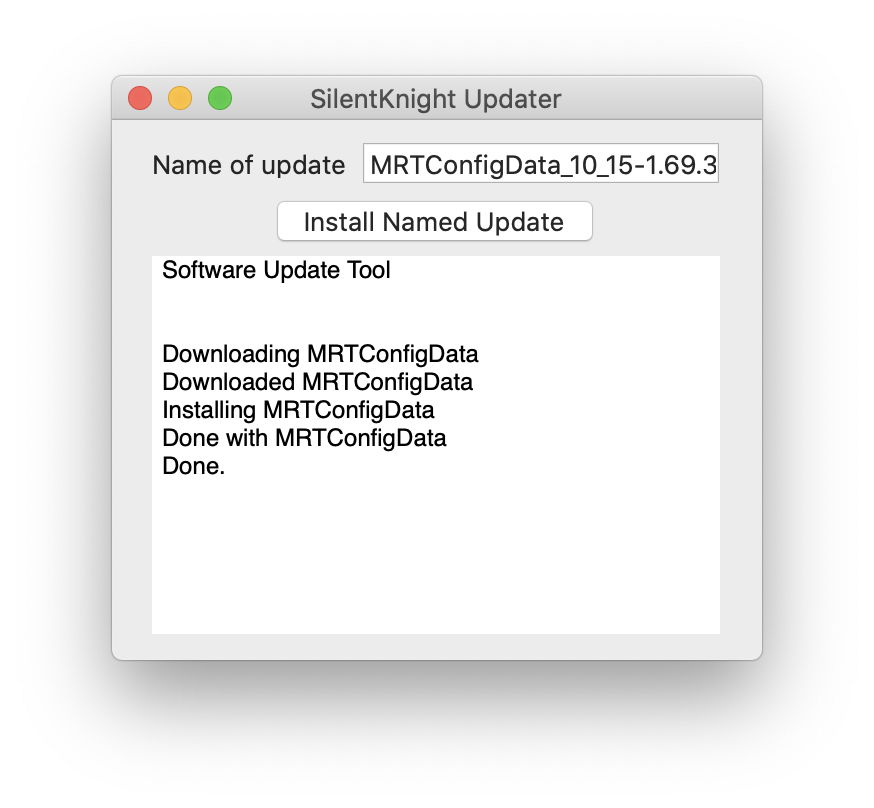Click the final "Done." log line
The image size is (874, 808).
(x=194, y=466)
